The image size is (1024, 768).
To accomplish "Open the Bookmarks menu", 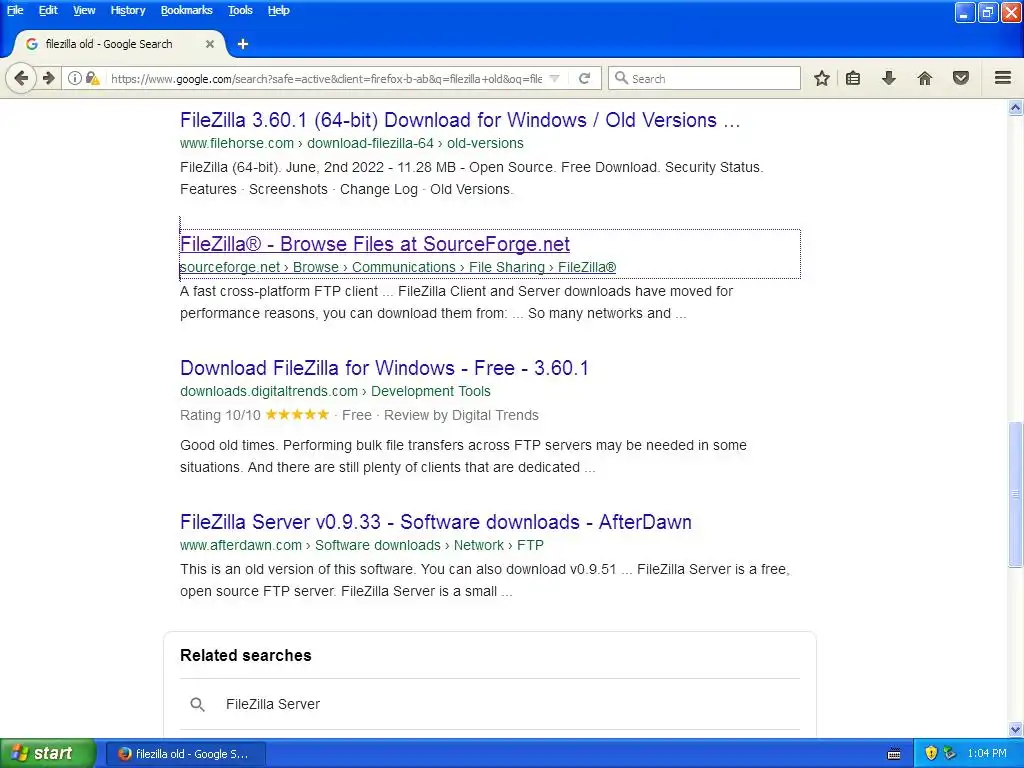I will point(186,10).
